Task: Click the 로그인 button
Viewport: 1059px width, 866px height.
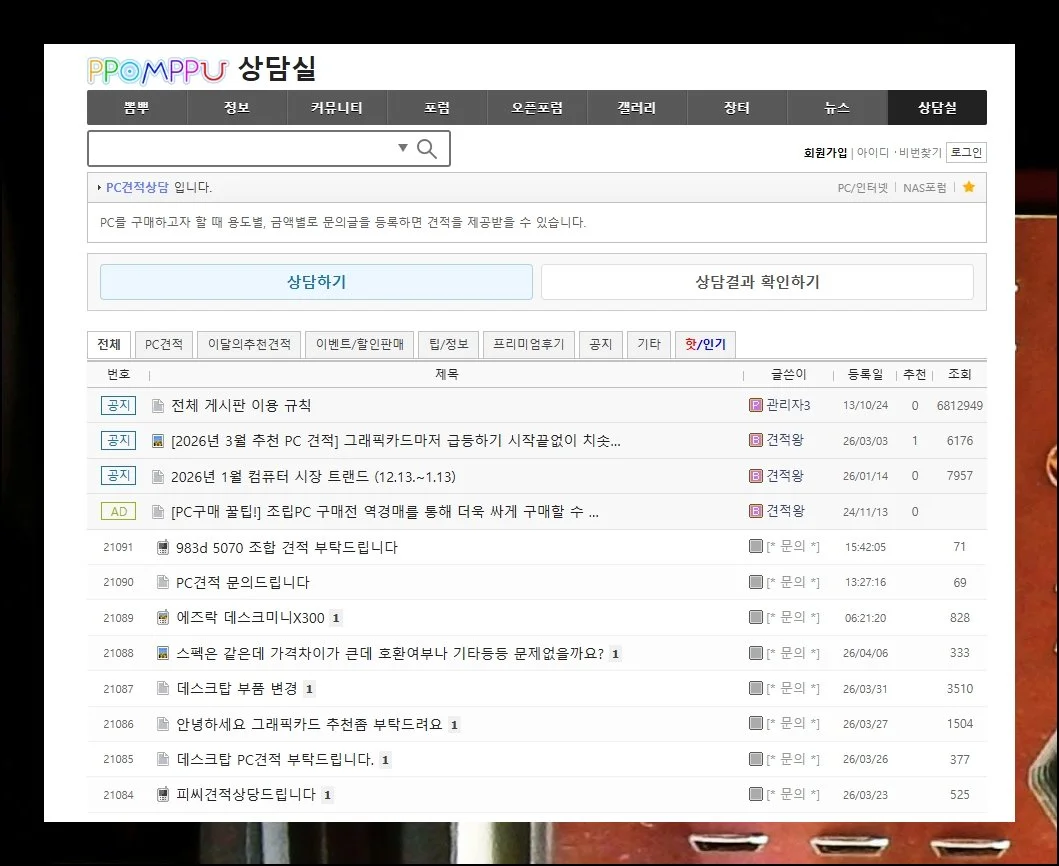Action: click(968, 151)
